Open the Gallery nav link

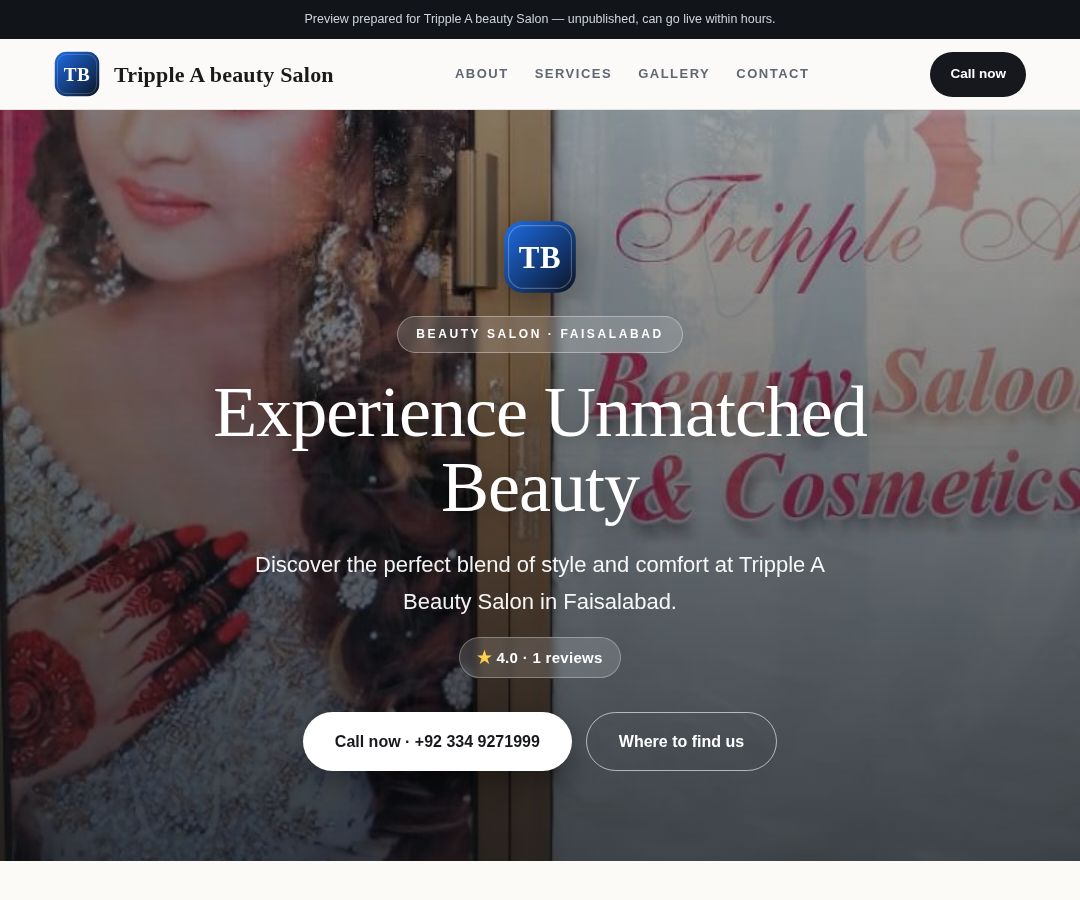674,74
